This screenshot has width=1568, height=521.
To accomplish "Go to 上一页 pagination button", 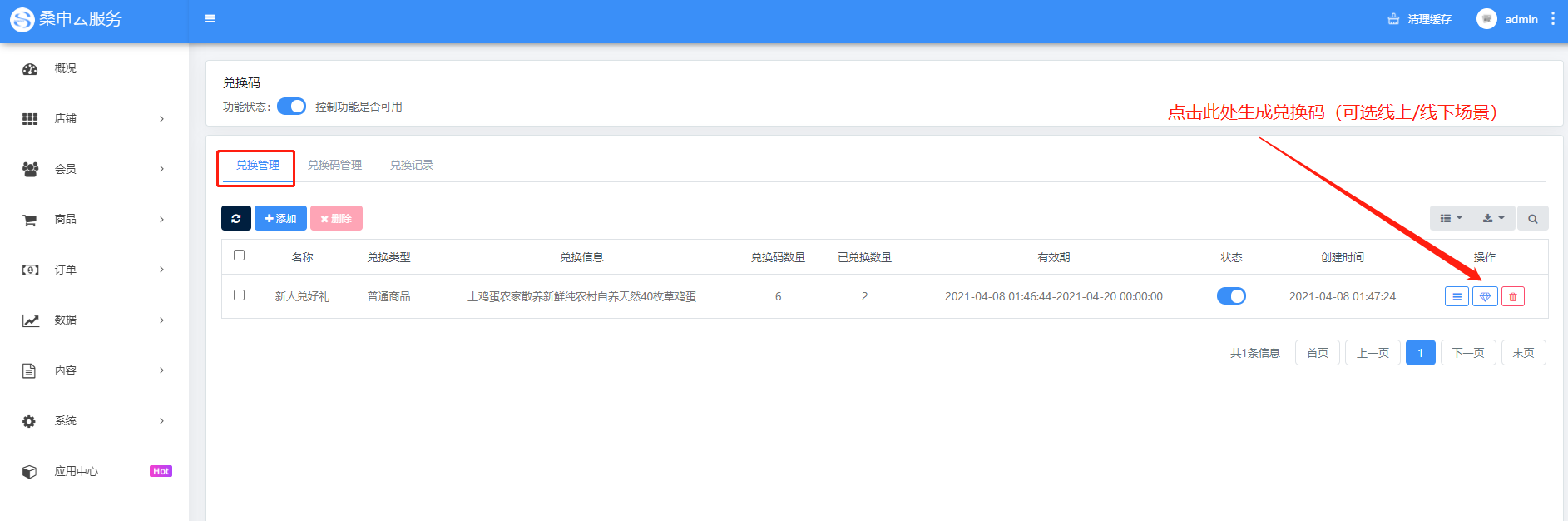I will (x=1373, y=353).
